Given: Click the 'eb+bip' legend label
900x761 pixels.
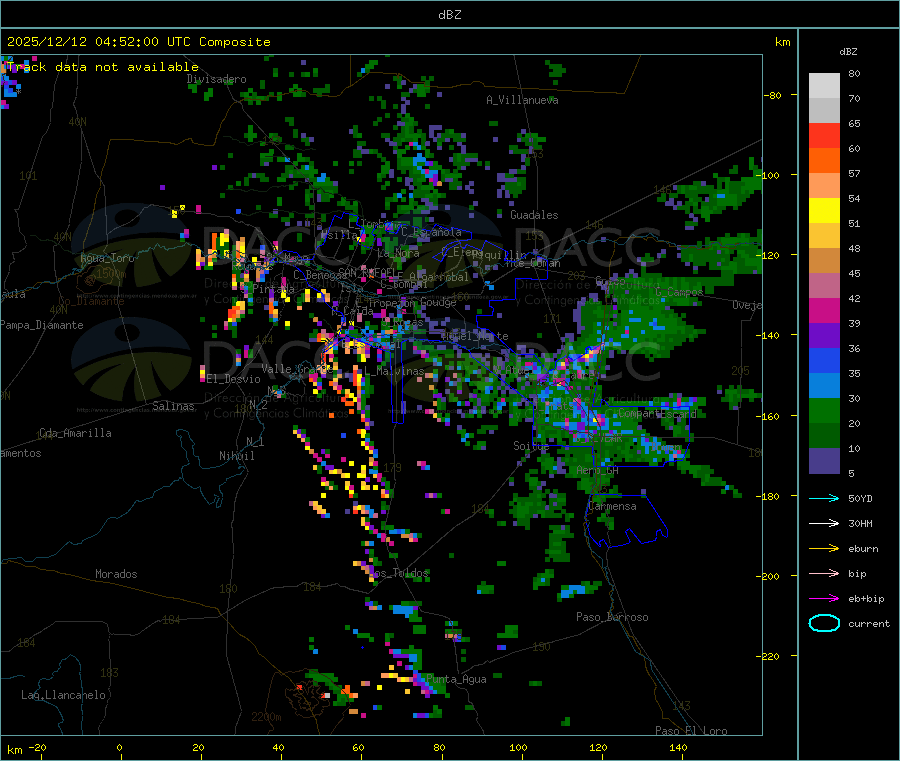Looking at the screenshot, I should (866, 599).
